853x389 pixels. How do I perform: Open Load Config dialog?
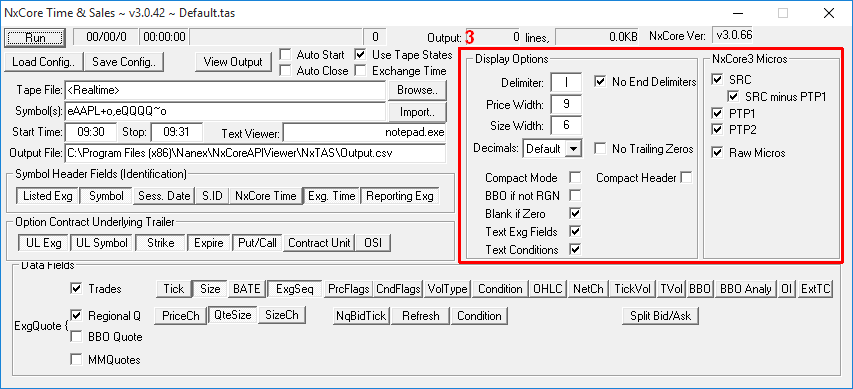pos(43,61)
